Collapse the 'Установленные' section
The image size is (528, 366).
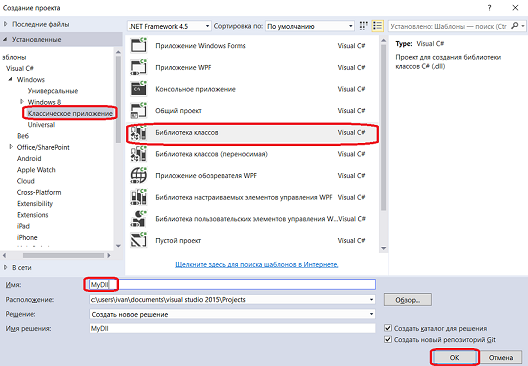pyautogui.click(x=5, y=39)
